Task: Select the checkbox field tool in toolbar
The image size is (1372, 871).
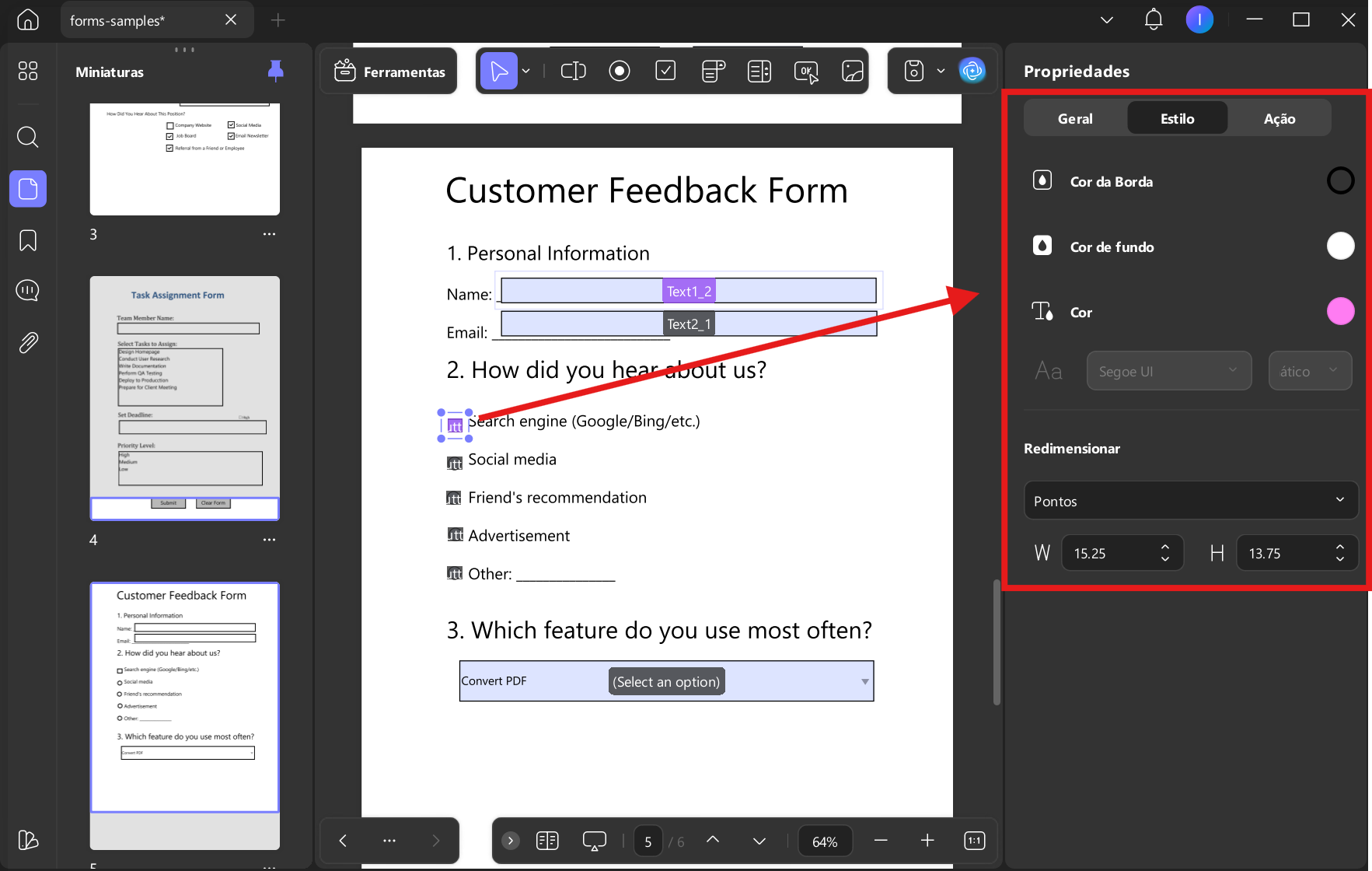Action: coord(665,71)
